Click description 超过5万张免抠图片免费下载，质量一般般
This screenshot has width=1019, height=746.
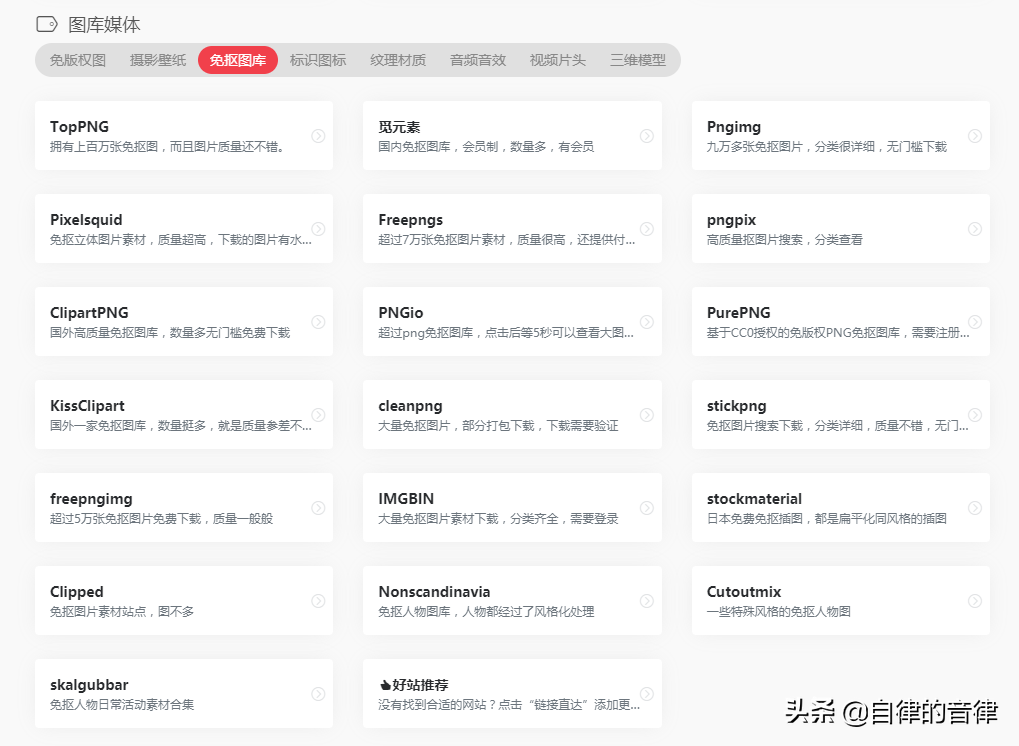pyautogui.click(x=162, y=519)
